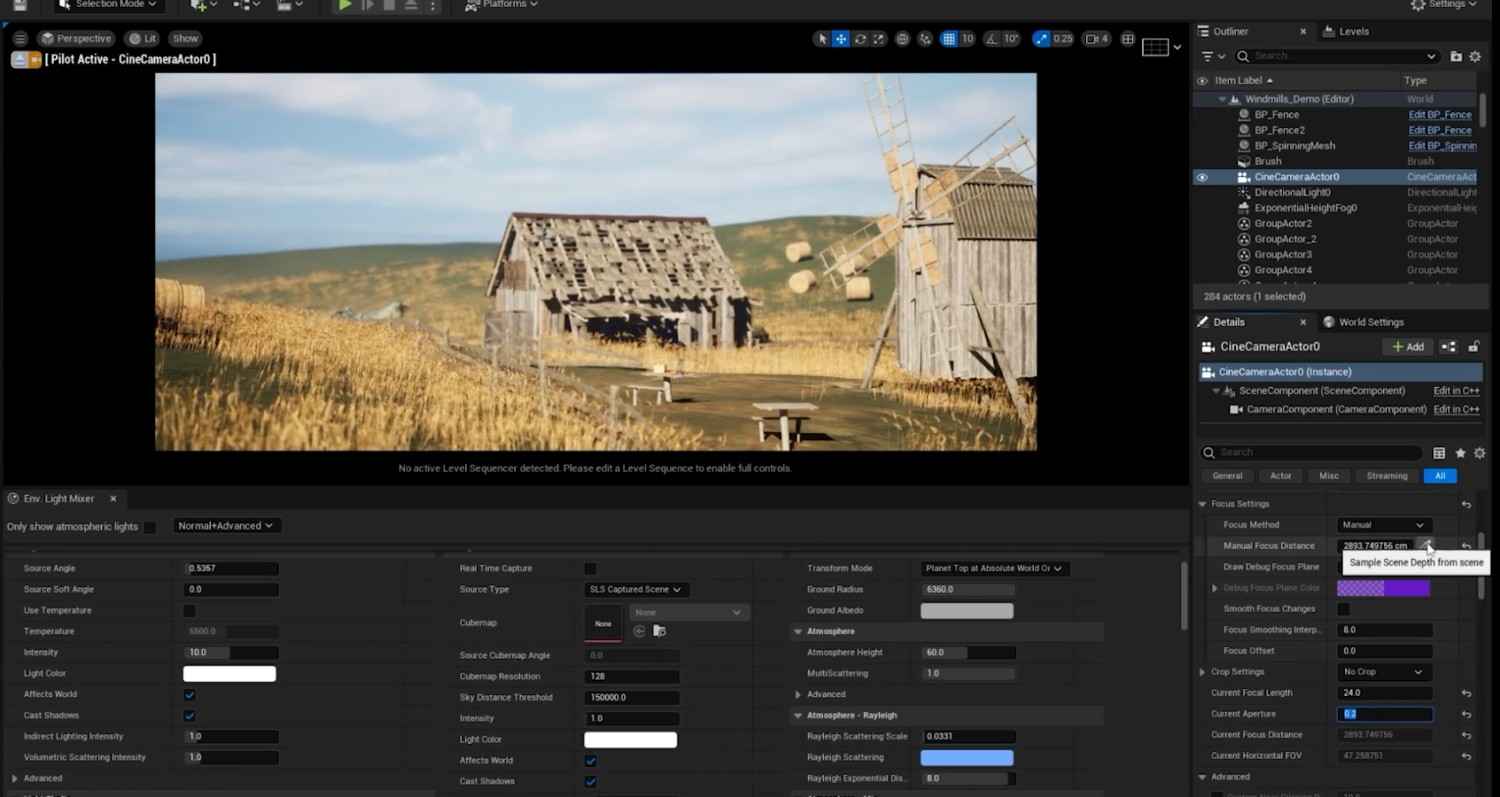Open the Settings menu

(x=1444, y=4)
